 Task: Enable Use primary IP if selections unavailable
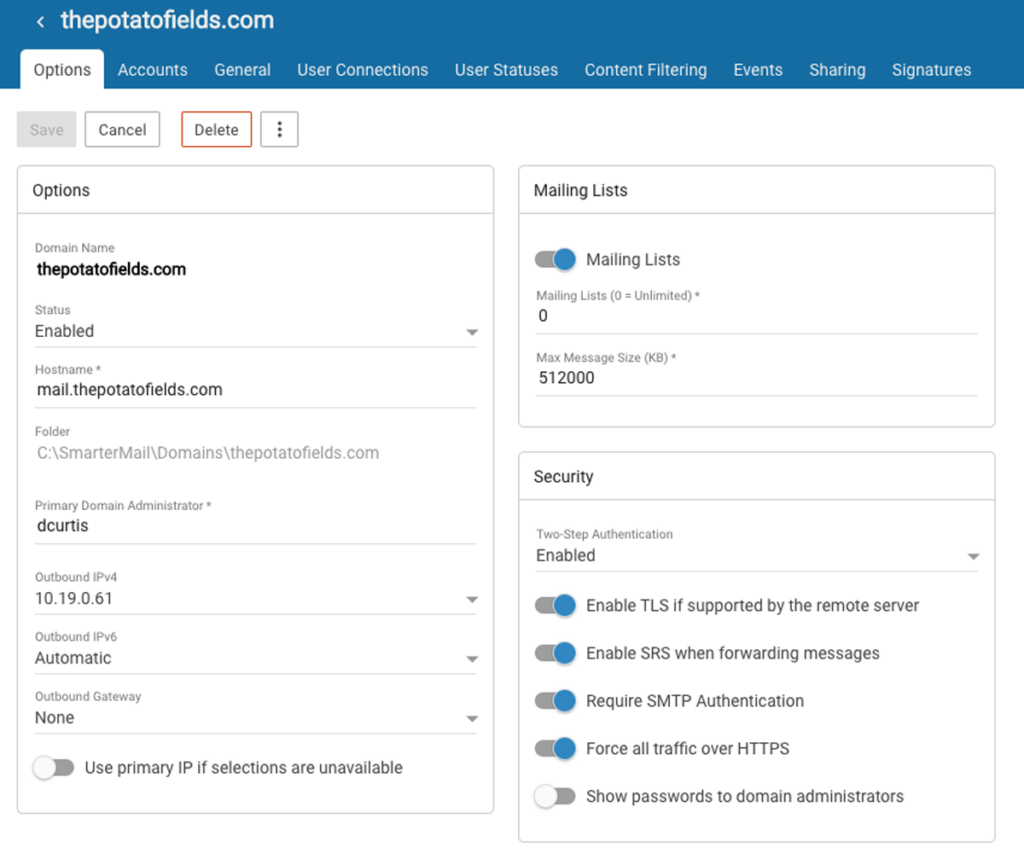tap(54, 768)
